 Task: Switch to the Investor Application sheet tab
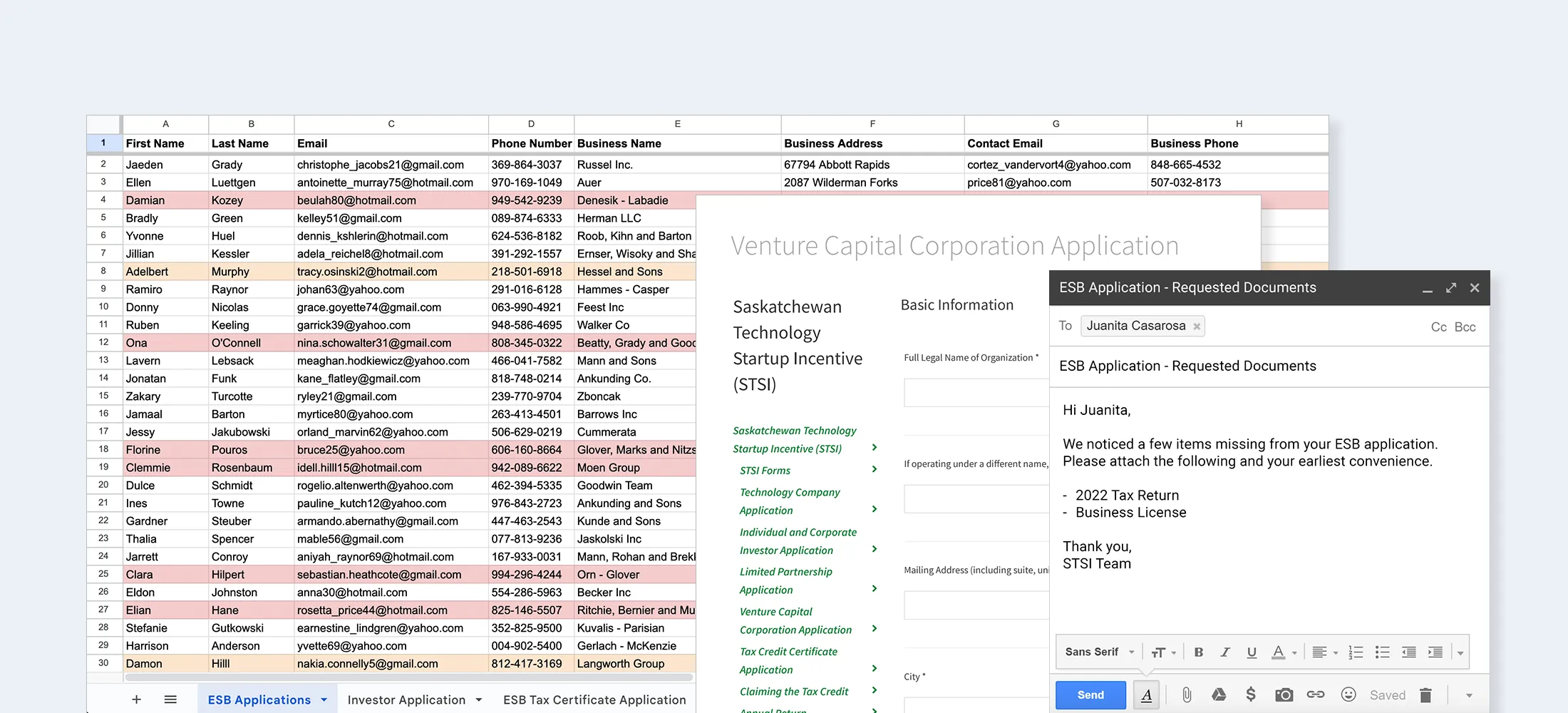(x=406, y=699)
